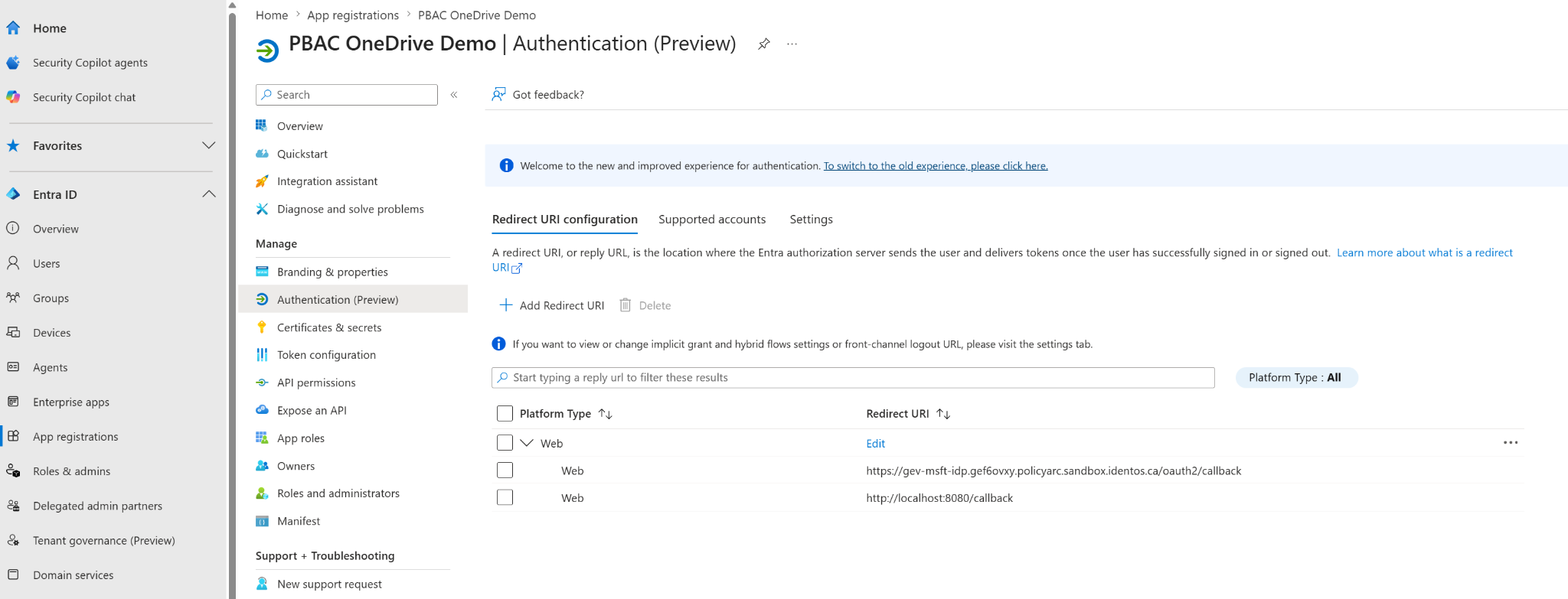Click PBAC OneDrive Demo in the breadcrumb
Viewport: 1568px width, 599px height.
click(x=476, y=15)
